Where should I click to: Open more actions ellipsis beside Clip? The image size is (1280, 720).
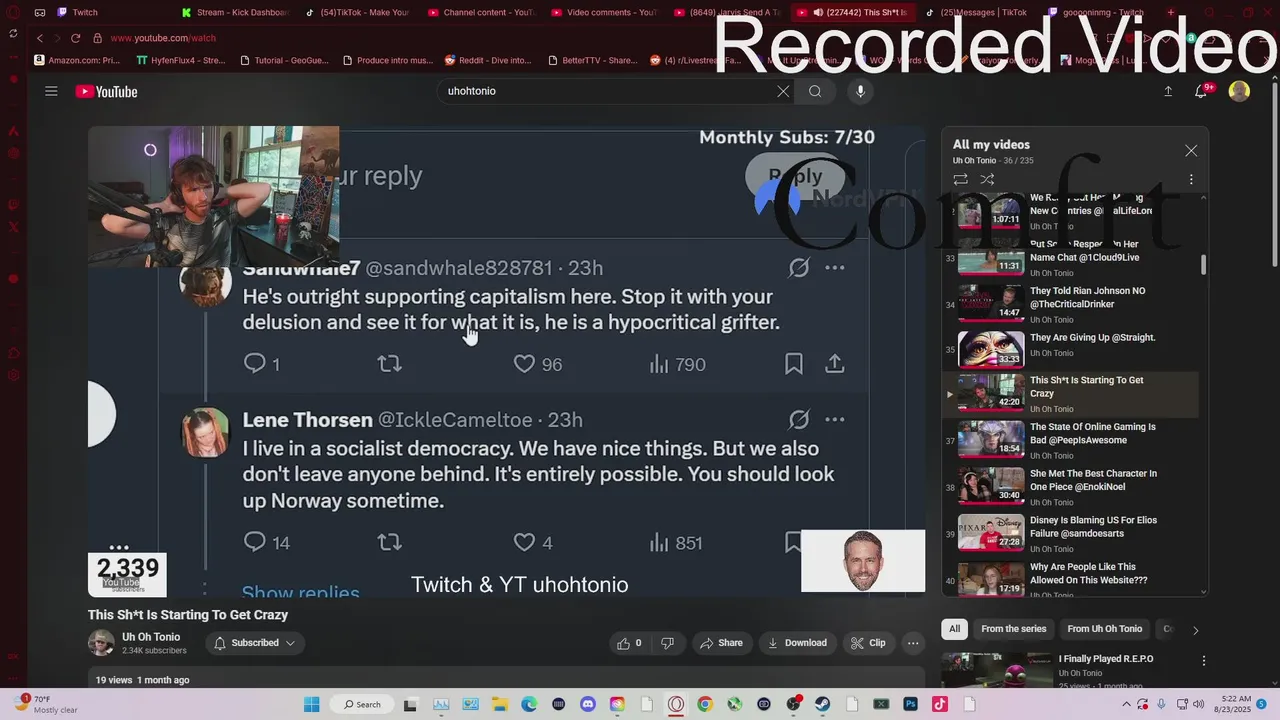point(913,643)
